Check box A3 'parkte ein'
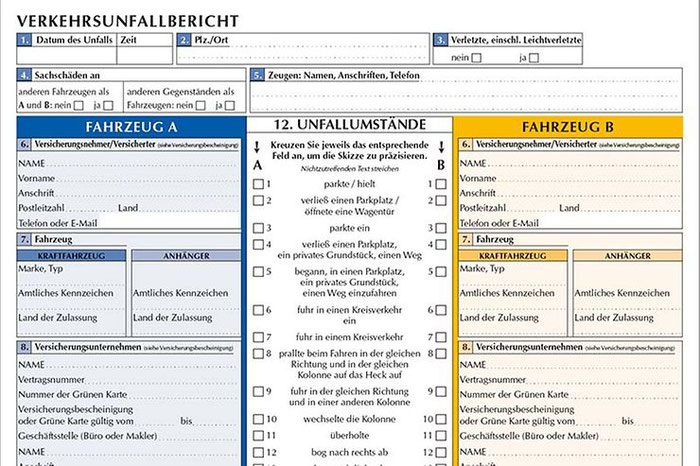 (258, 228)
